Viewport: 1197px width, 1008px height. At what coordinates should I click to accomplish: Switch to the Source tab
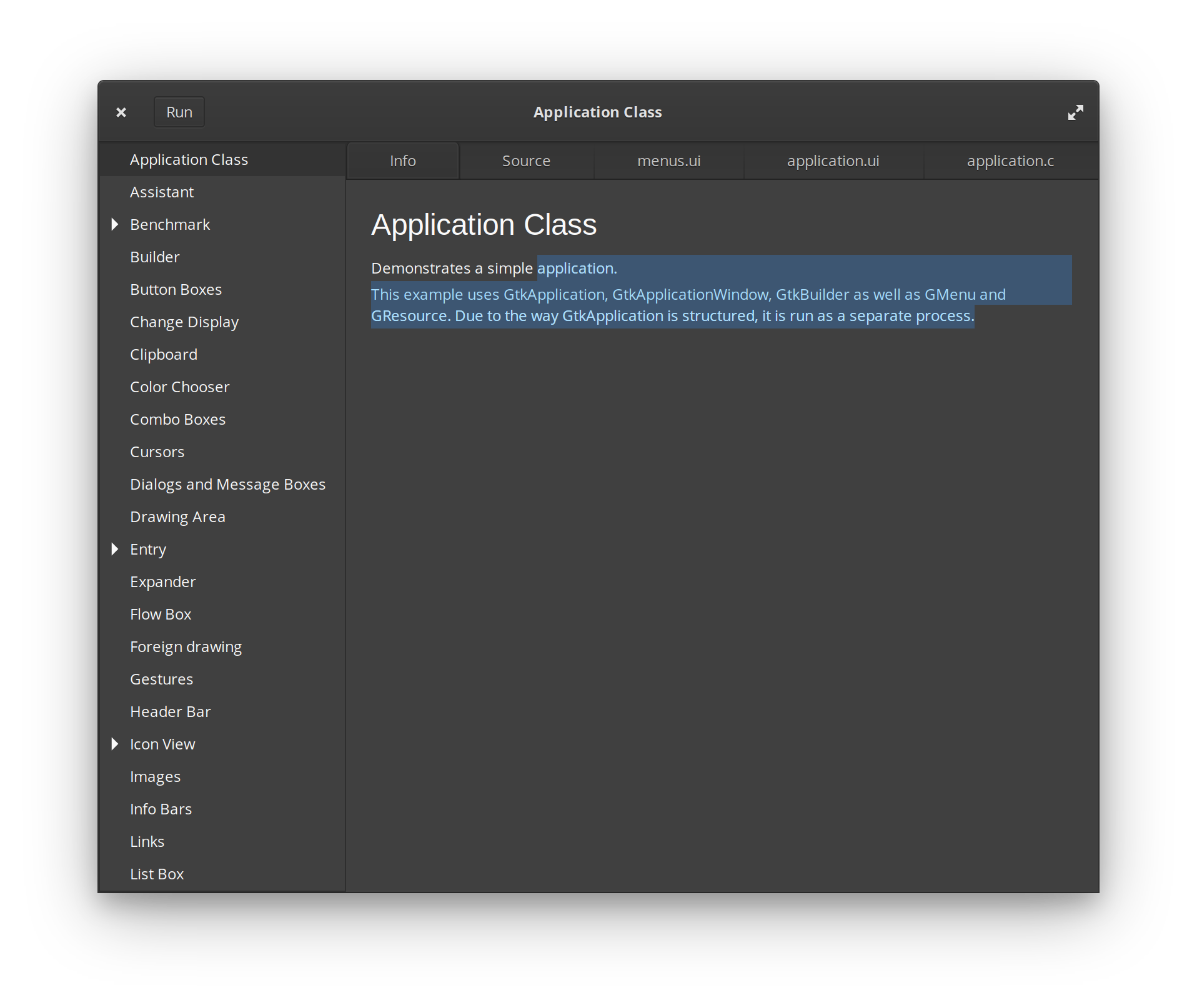525,161
